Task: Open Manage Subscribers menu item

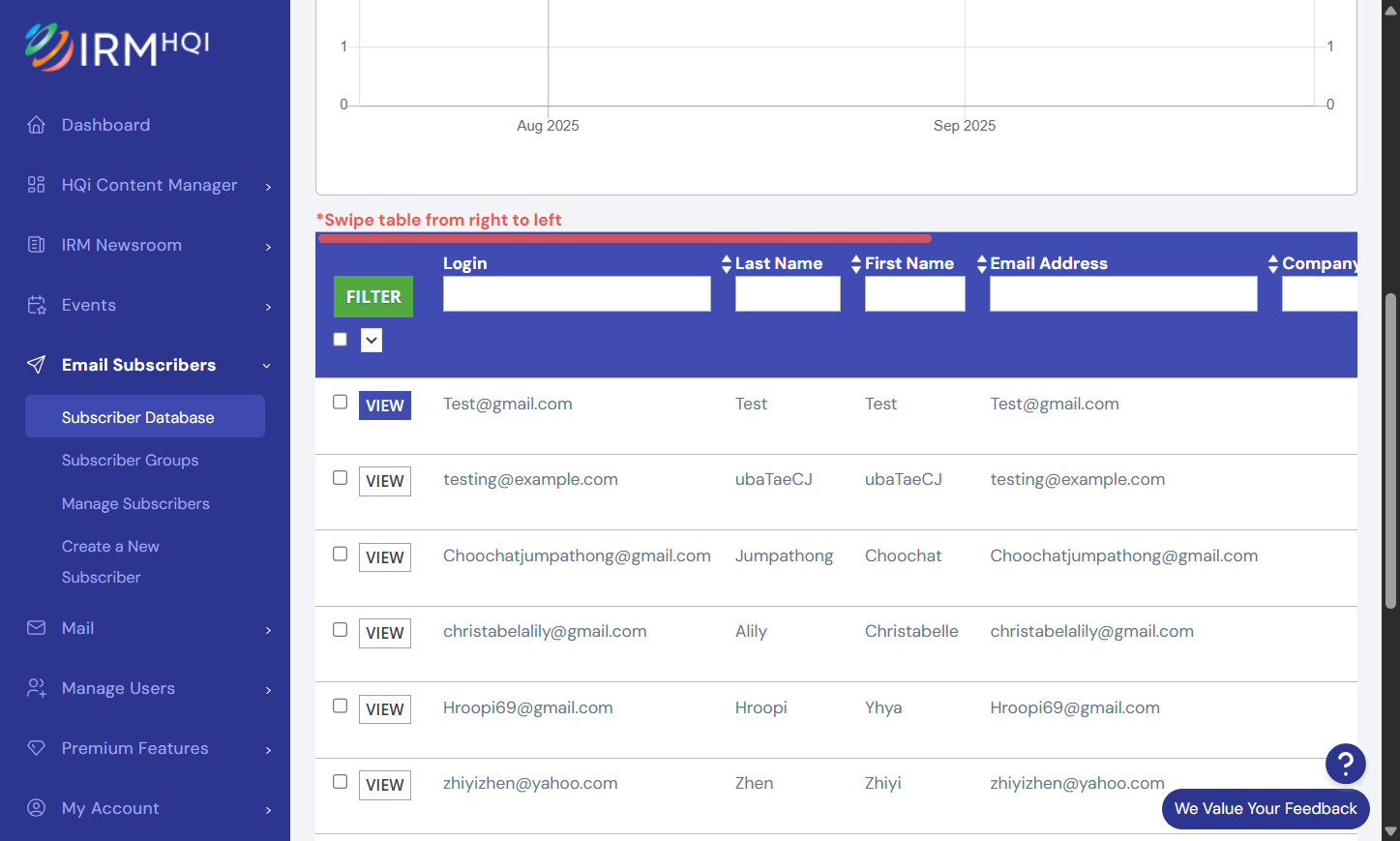Action: 135,504
